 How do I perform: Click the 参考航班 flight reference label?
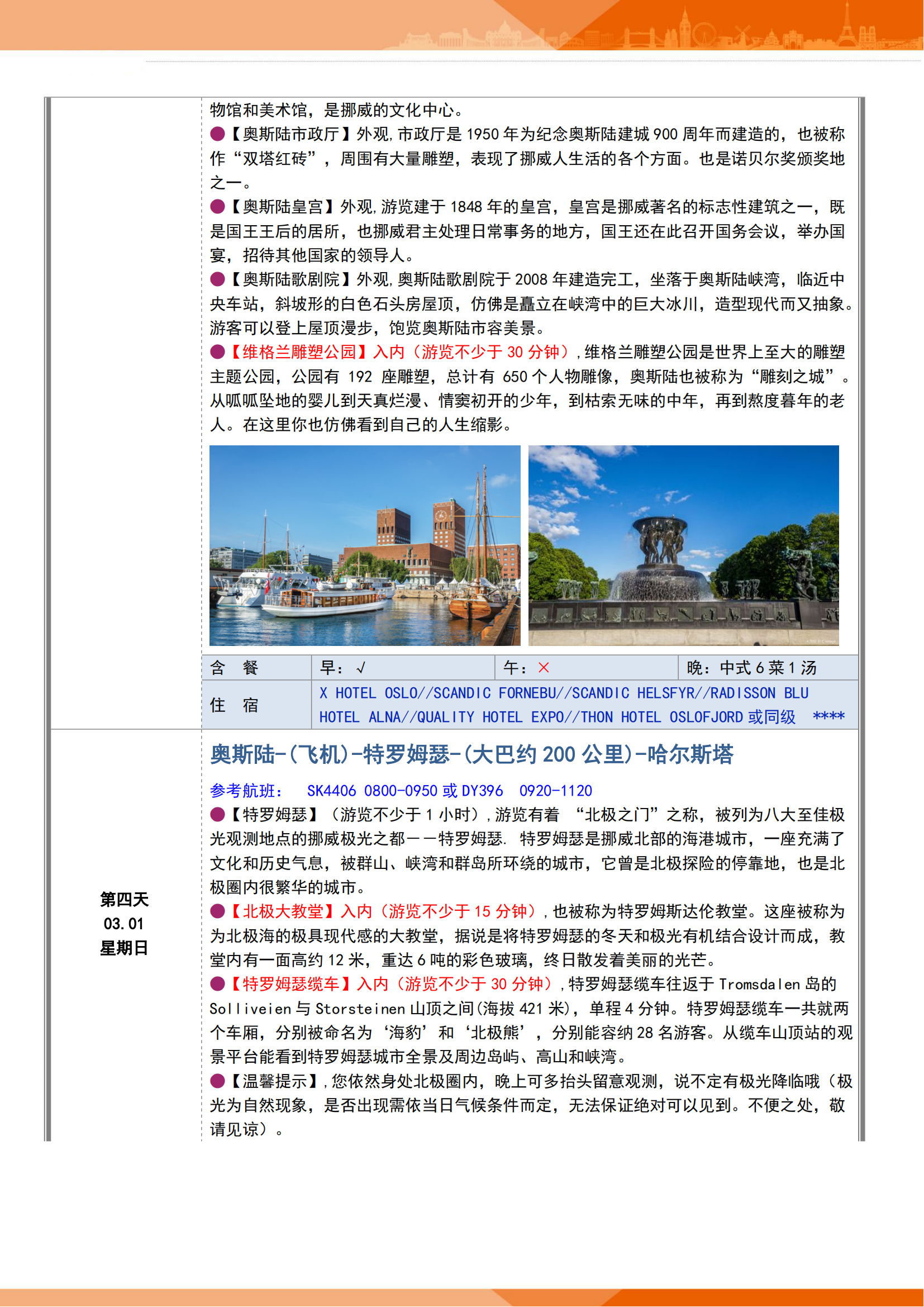[246, 791]
